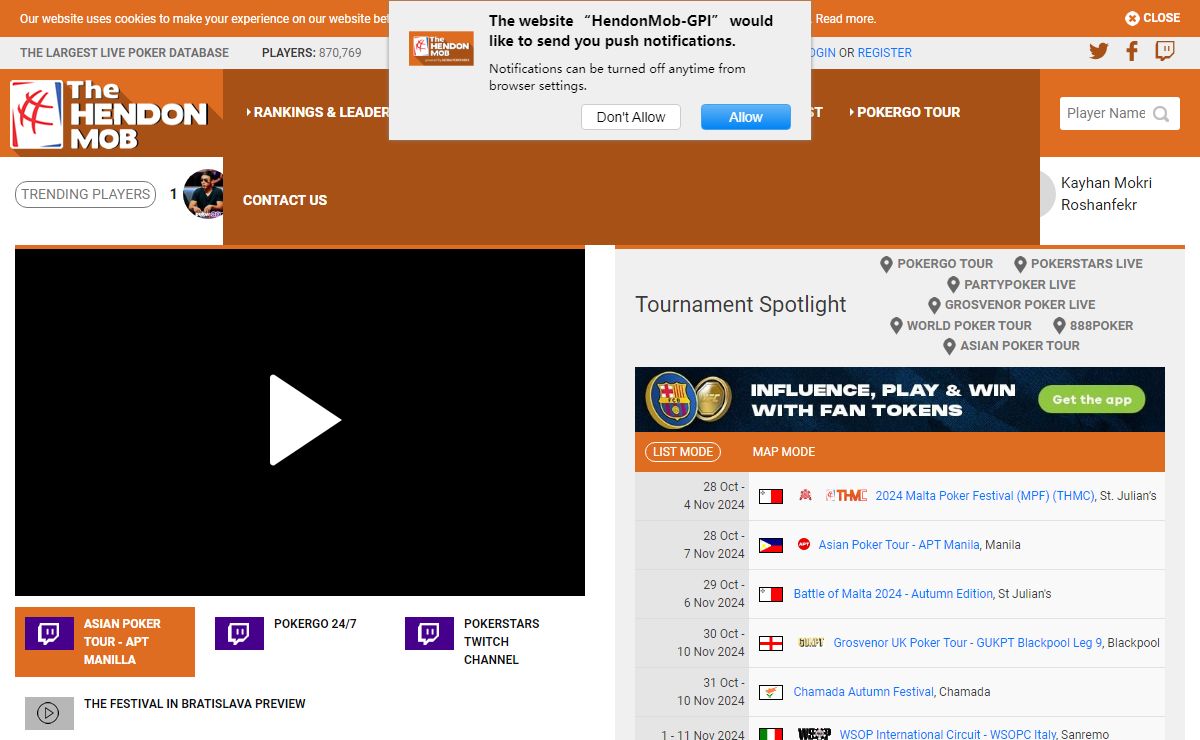Click the magnifier icon in Player Name search
The width and height of the screenshot is (1200, 740).
pyautogui.click(x=1161, y=114)
